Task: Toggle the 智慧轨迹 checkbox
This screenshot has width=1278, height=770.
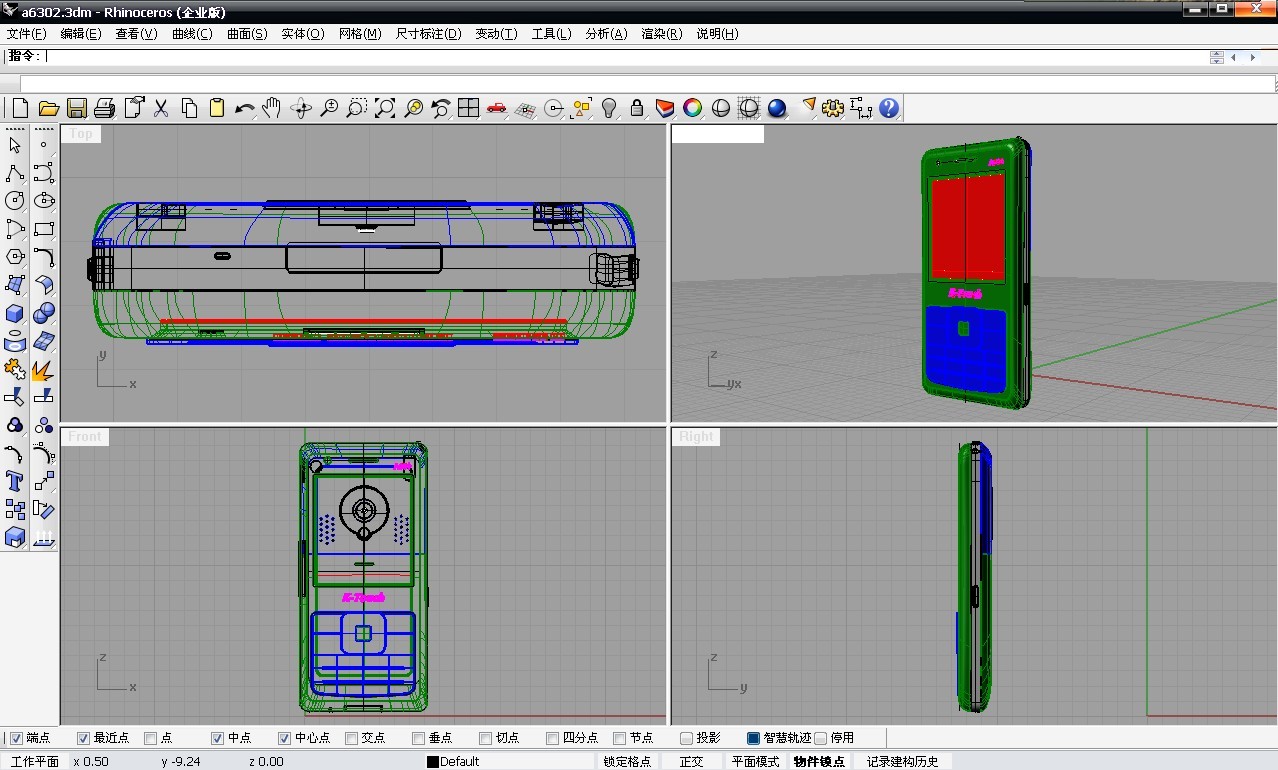Action: point(754,738)
